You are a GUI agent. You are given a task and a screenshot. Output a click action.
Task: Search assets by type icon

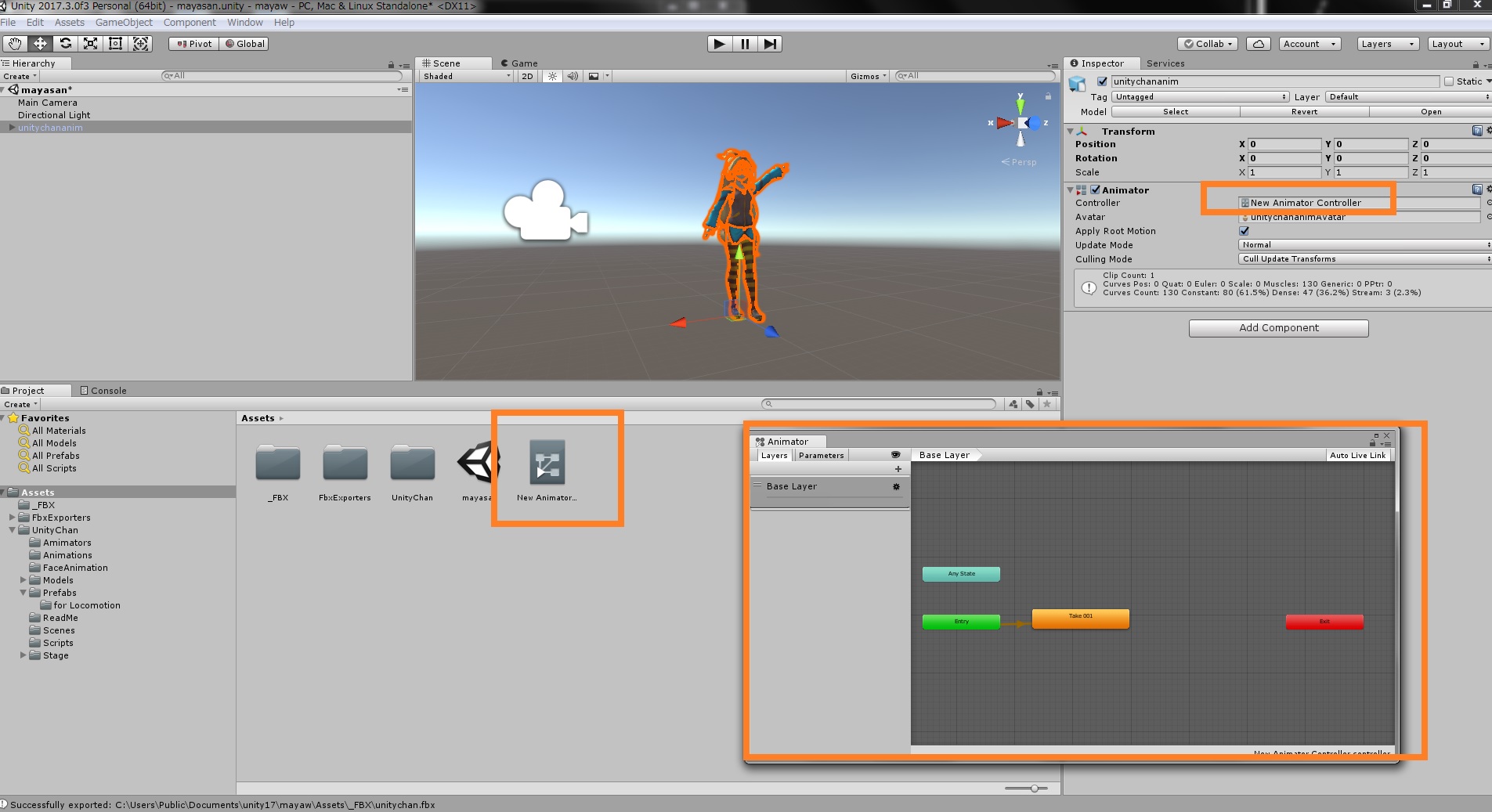coord(1013,404)
